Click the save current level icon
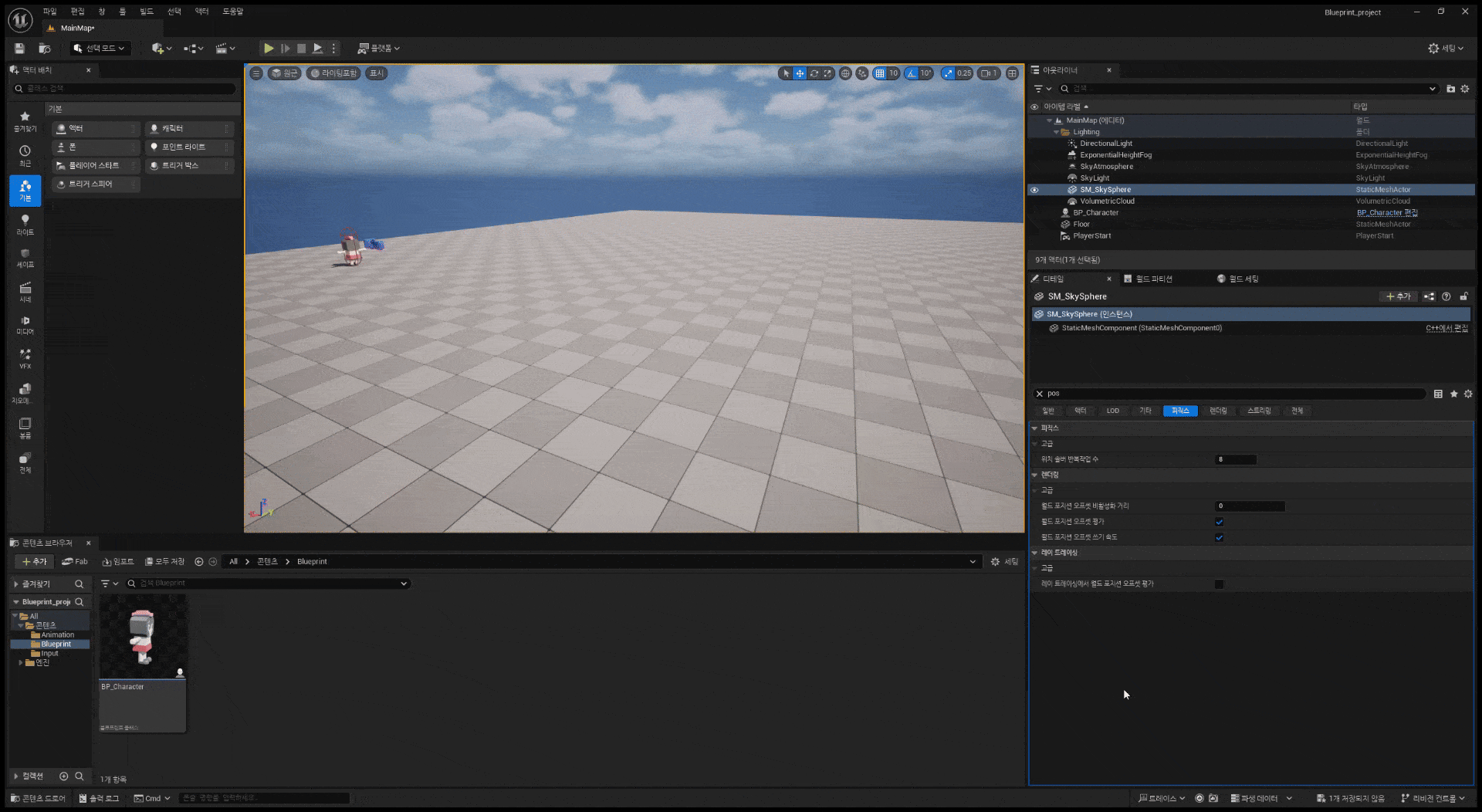This screenshot has width=1482, height=812. coord(19,48)
